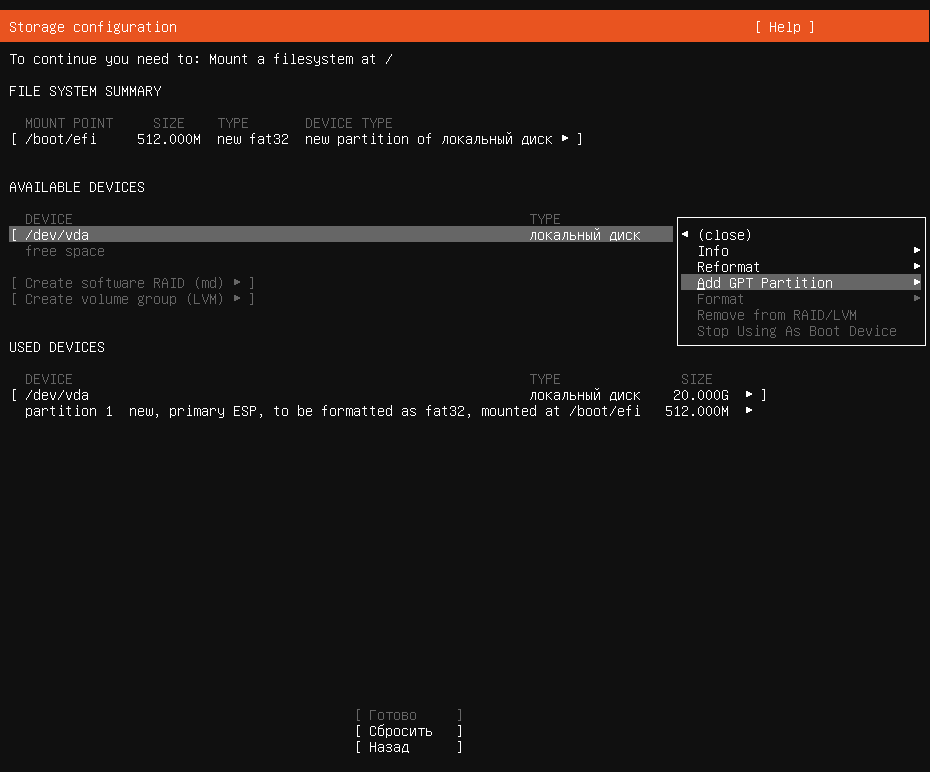The height and width of the screenshot is (772, 930).
Task: Select the Info menu entry
Action: click(713, 251)
